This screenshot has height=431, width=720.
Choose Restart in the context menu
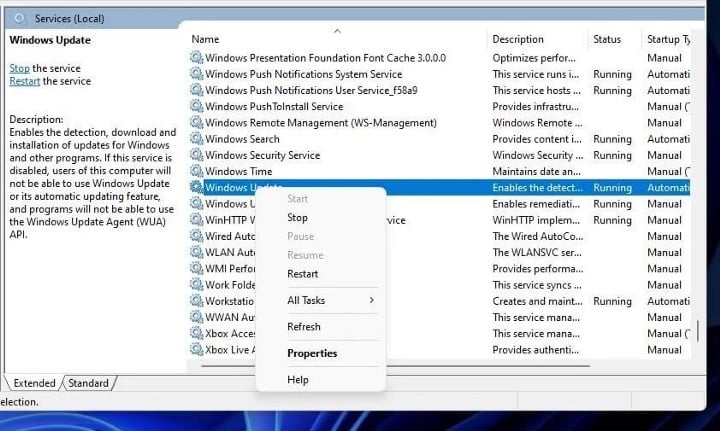pos(302,274)
